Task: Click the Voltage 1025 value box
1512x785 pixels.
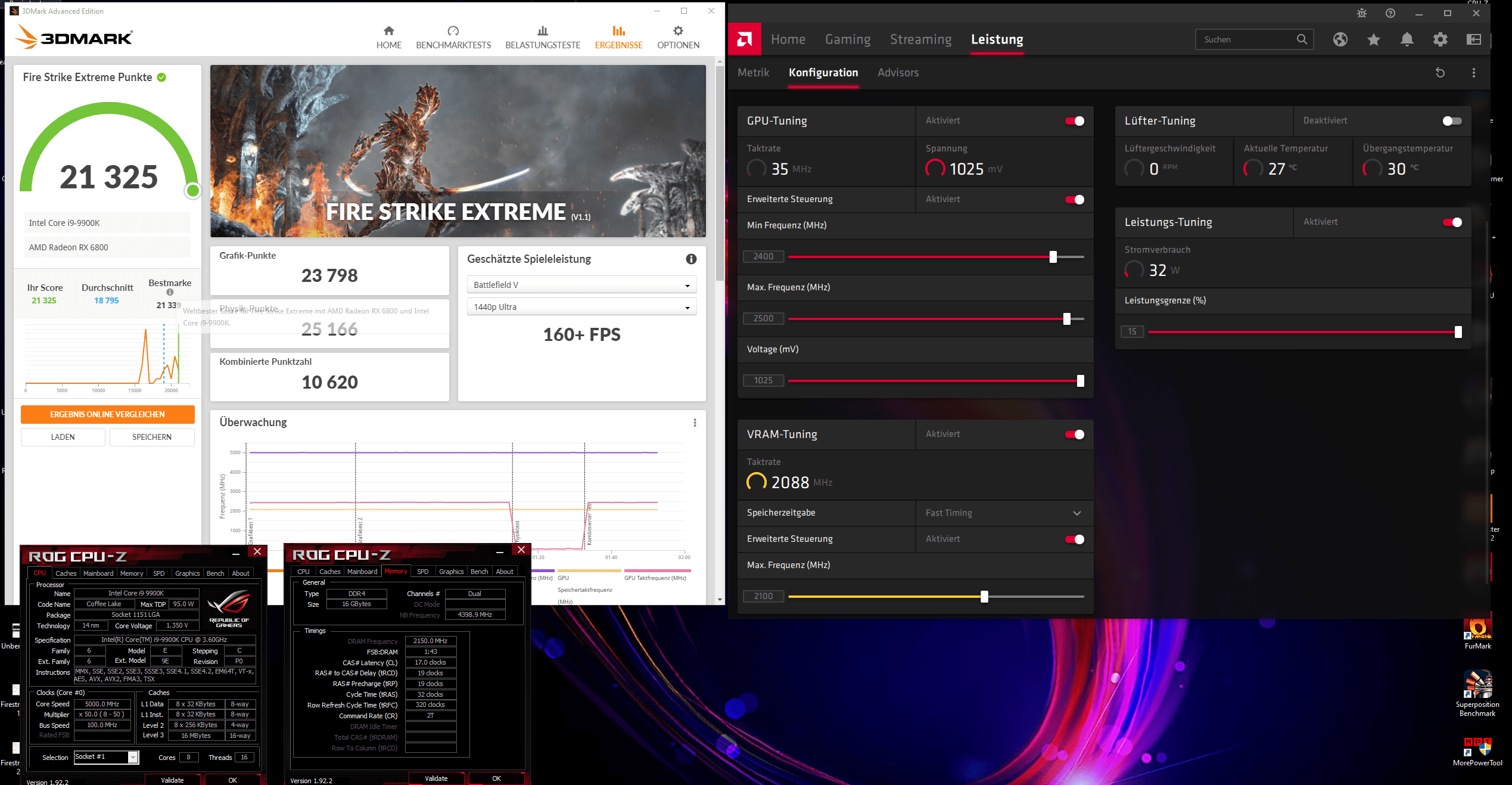Action: click(x=763, y=381)
